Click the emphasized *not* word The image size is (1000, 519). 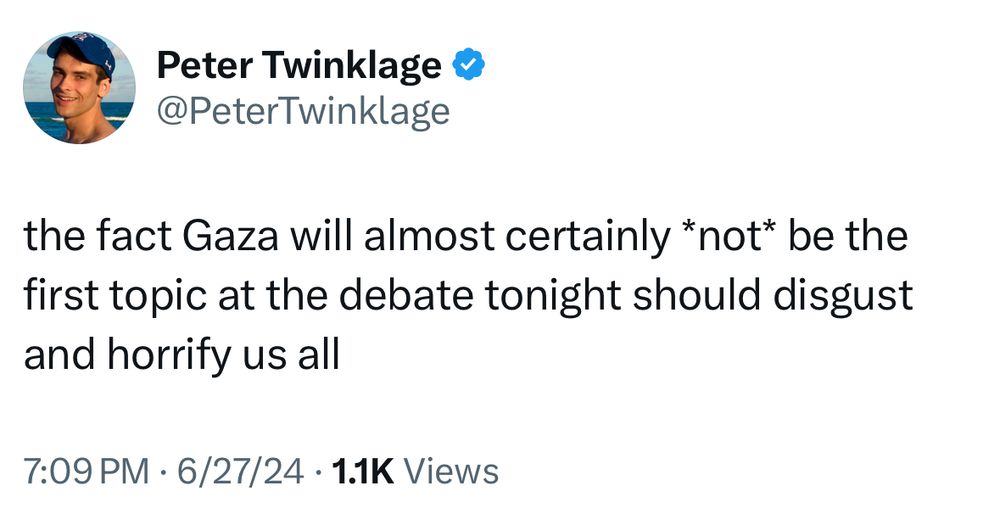pyautogui.click(x=725, y=238)
